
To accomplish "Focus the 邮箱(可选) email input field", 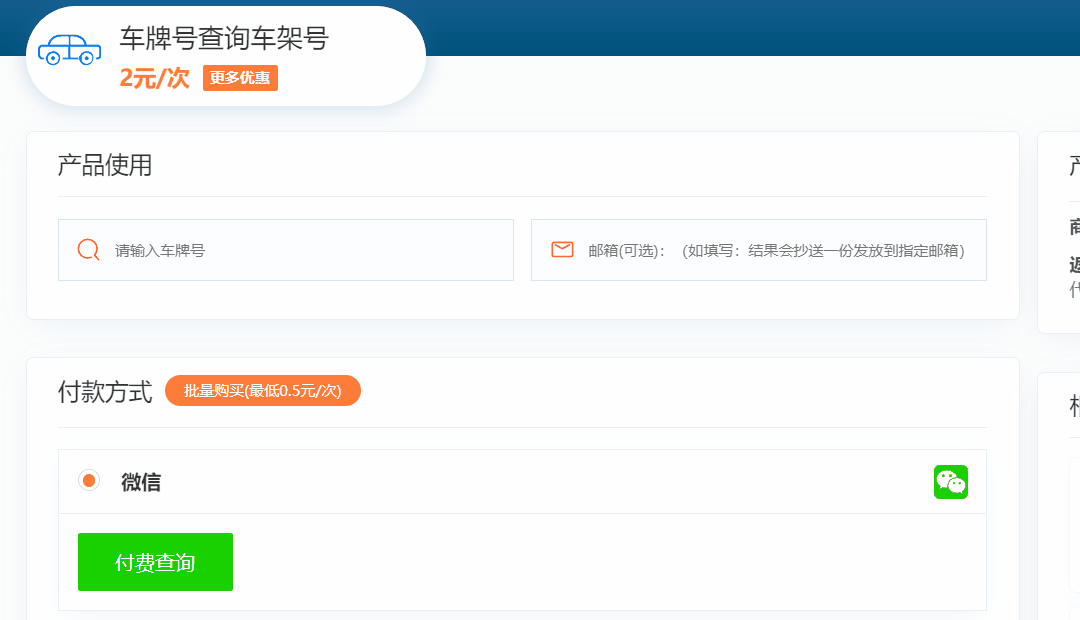I will tap(758, 250).
